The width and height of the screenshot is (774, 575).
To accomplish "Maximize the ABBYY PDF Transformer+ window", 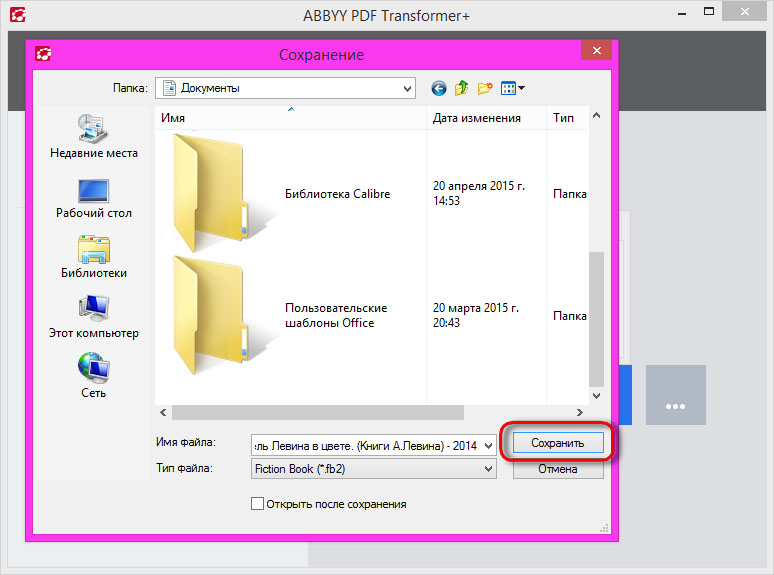I will 709,12.
